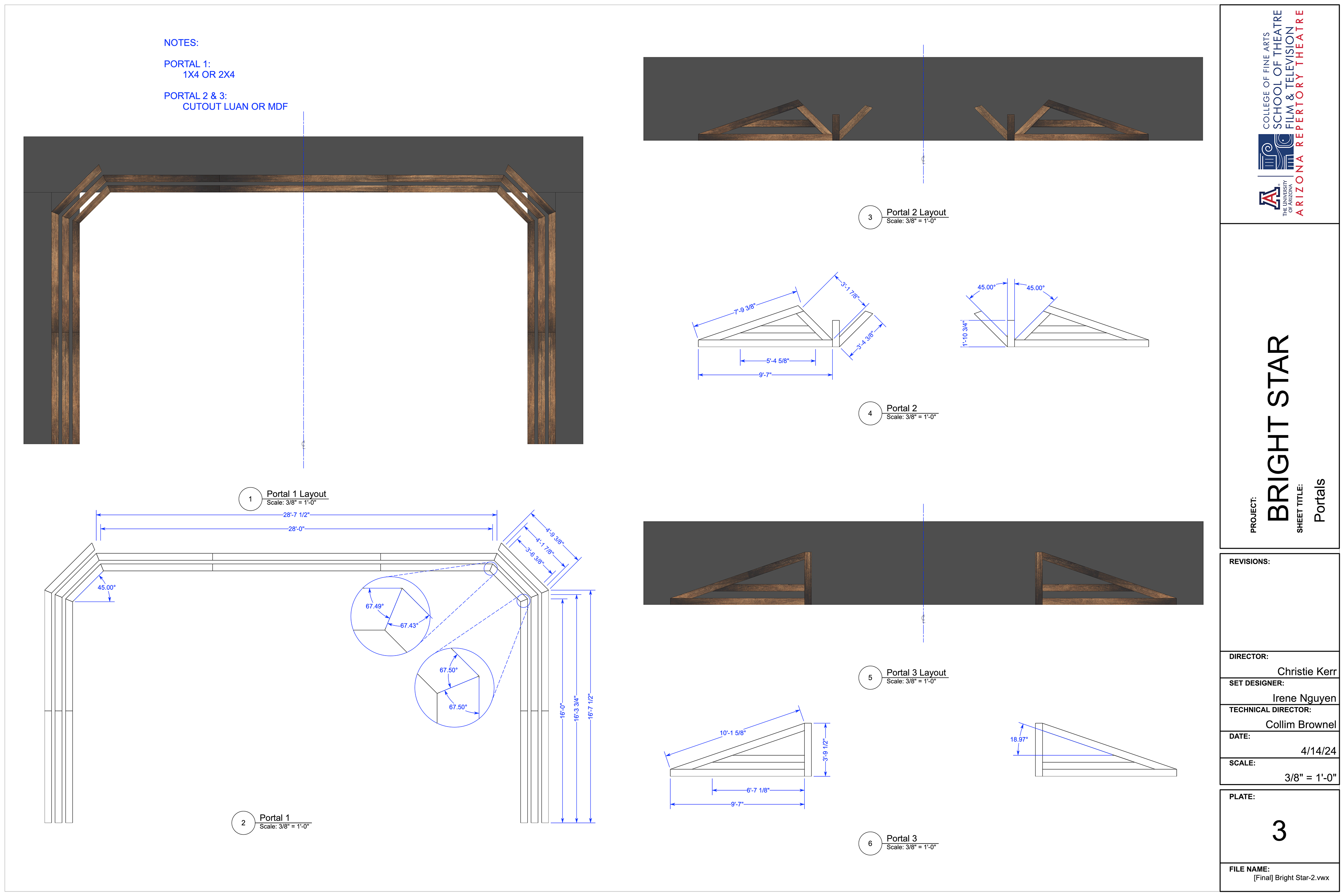
Task: Click the drawing marker circle numbered 2
Action: click(x=243, y=823)
